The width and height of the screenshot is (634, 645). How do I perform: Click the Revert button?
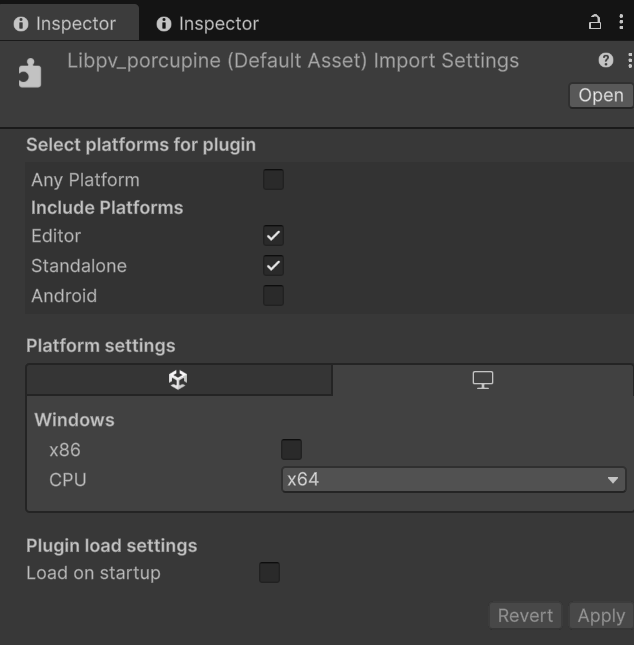pos(526,616)
